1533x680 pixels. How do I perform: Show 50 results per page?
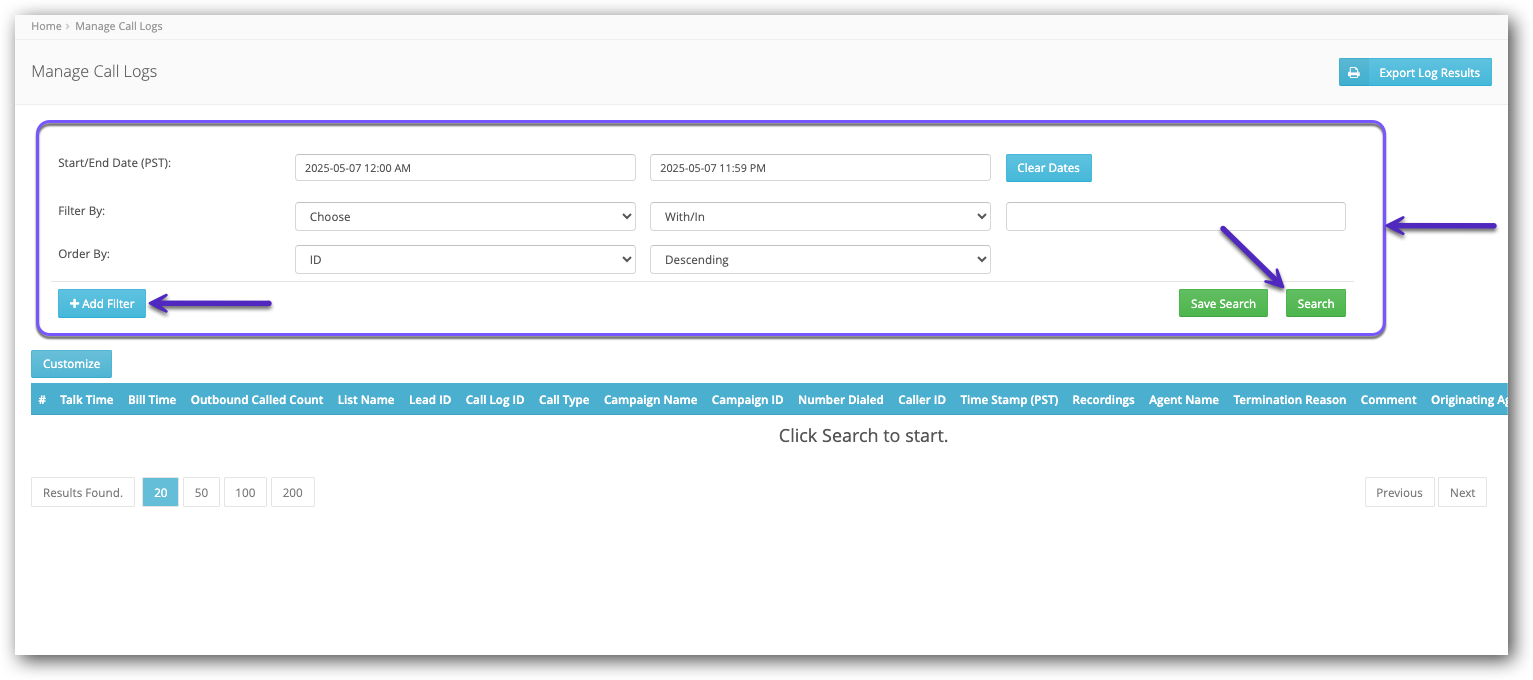(201, 492)
